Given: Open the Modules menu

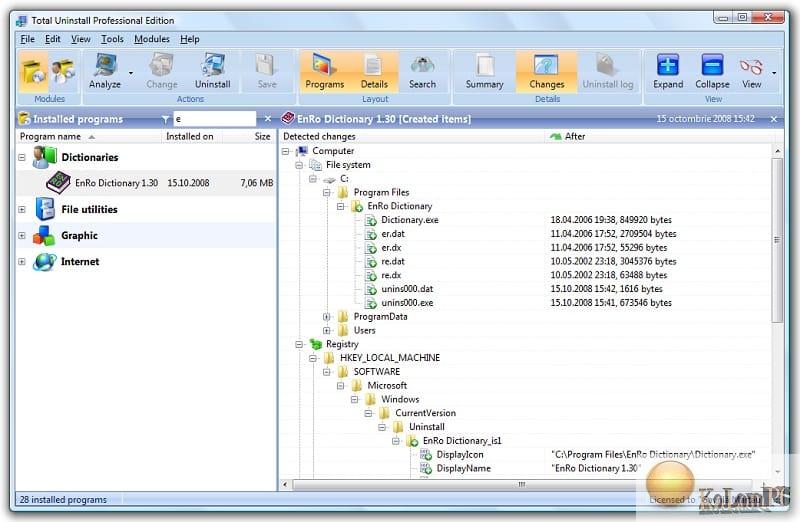Looking at the screenshot, I should (152, 39).
